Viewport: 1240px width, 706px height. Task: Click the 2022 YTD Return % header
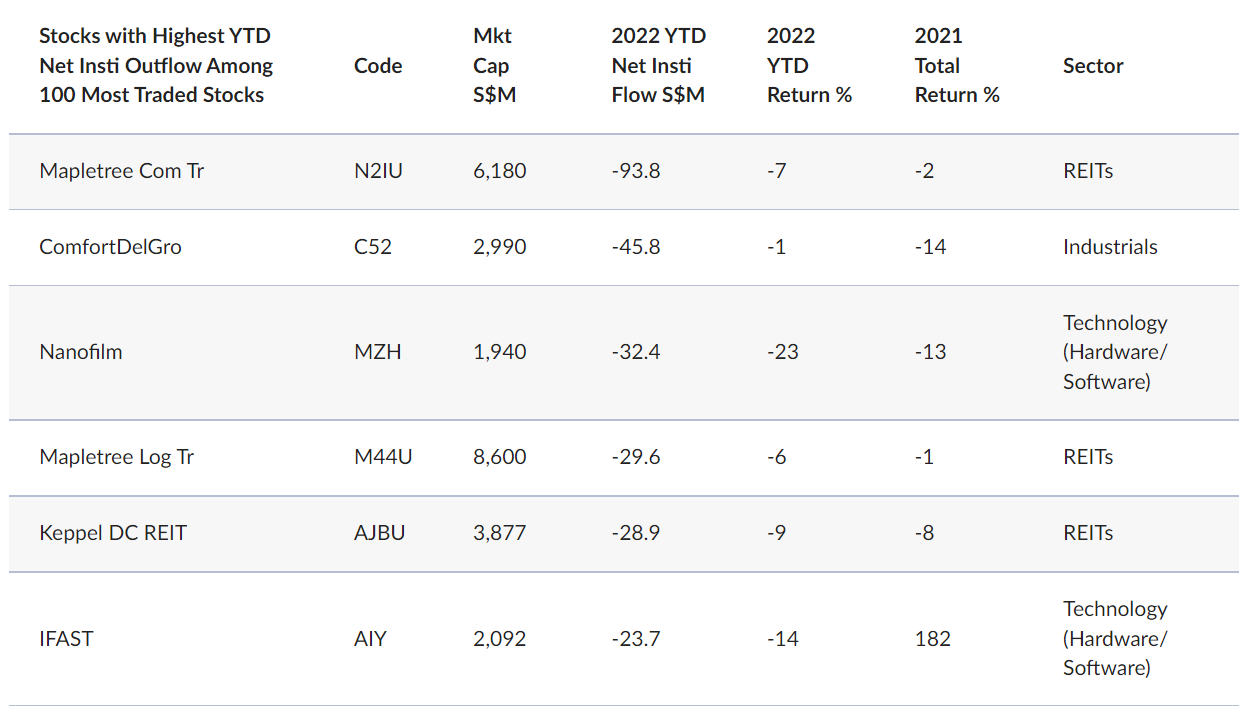[x=809, y=66]
